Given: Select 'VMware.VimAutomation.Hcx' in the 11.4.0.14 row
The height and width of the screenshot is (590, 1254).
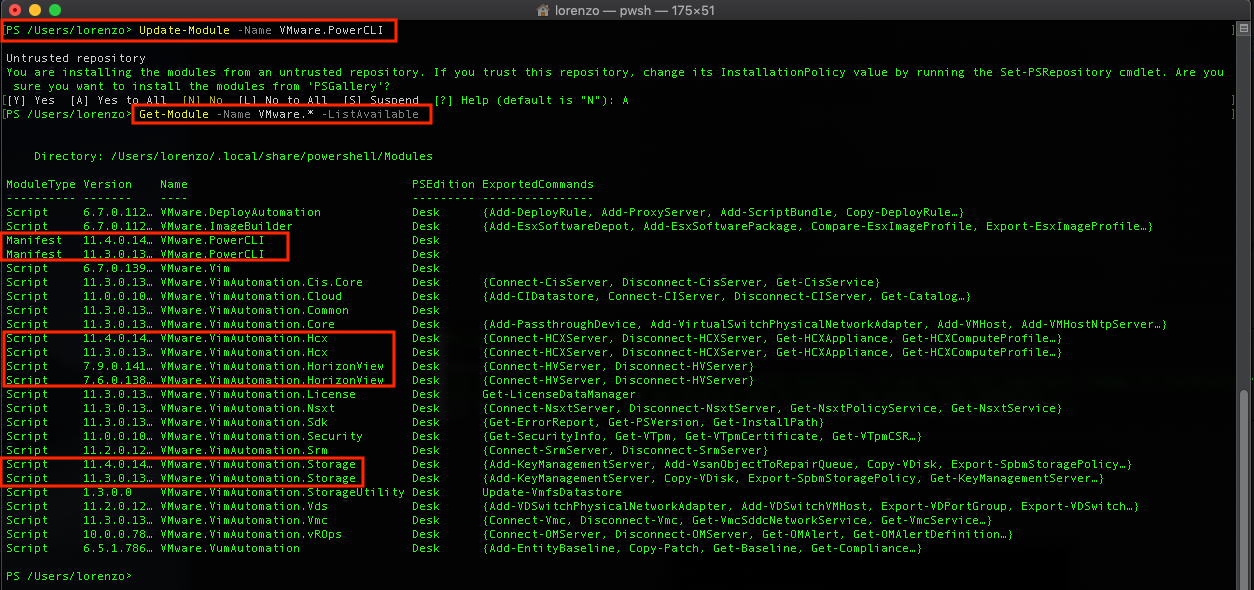Looking at the screenshot, I should coord(244,338).
